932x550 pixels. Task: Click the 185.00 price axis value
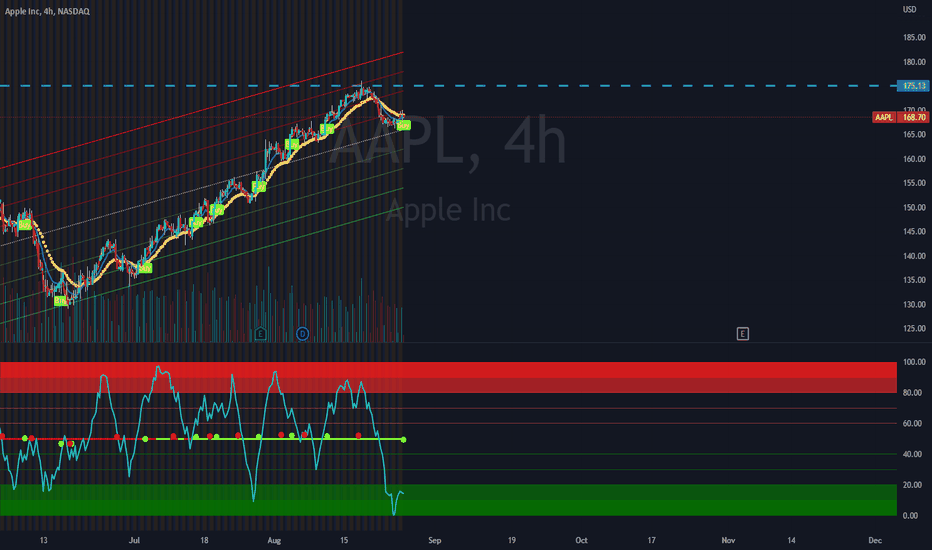pyautogui.click(x=914, y=37)
